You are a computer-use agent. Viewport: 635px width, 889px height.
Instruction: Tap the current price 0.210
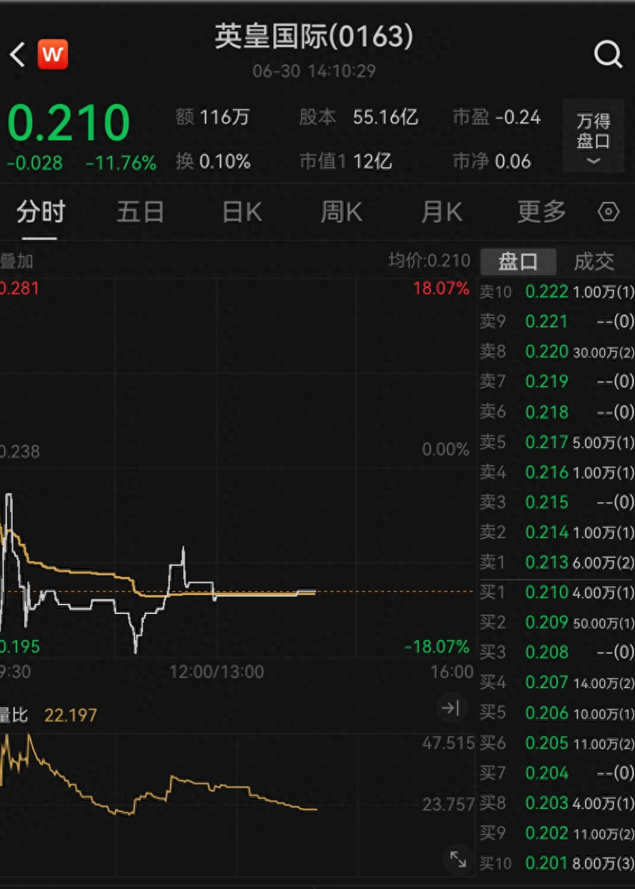click(x=69, y=122)
